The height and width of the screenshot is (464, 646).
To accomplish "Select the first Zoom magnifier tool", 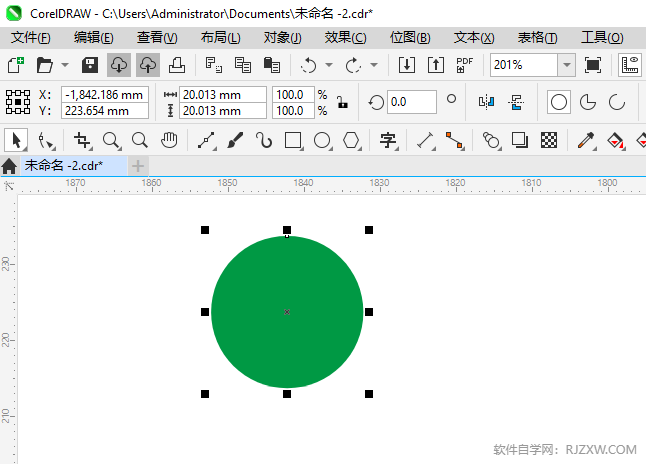I will click(112, 141).
